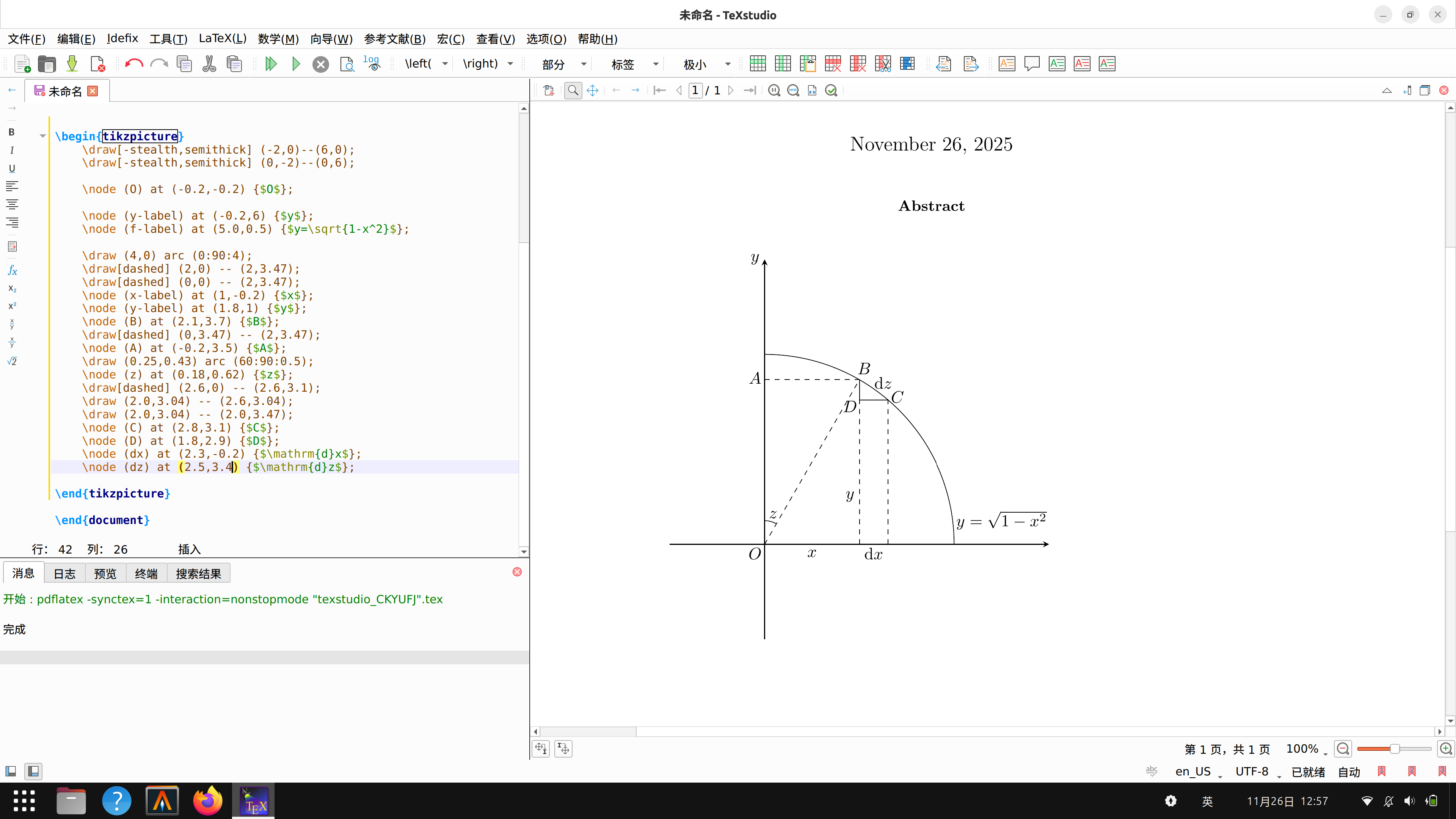
Task: Toggle the side panel button at bottom-left
Action: tap(11, 771)
